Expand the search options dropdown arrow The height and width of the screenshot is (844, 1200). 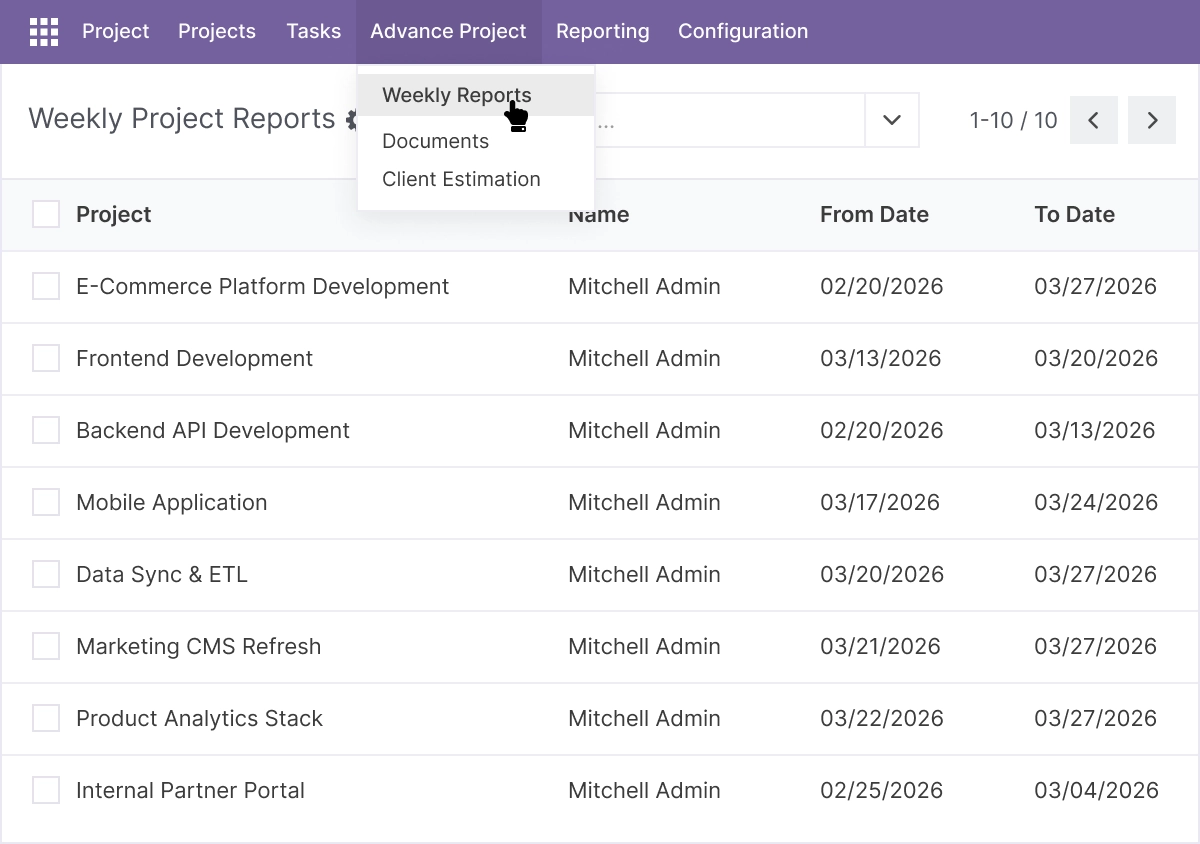click(892, 120)
